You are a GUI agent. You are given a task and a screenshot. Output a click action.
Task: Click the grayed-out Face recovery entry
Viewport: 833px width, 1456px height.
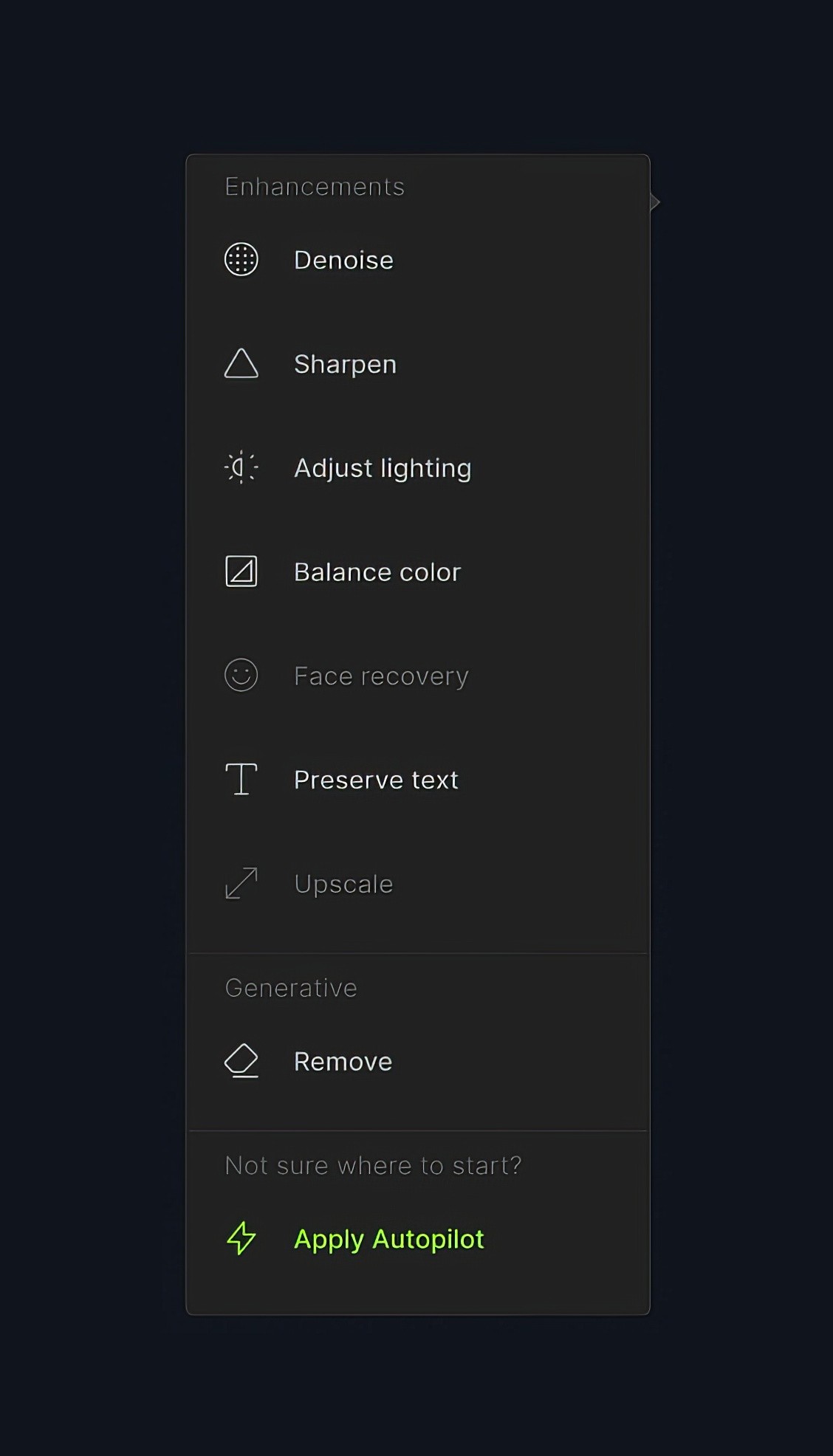click(x=381, y=675)
